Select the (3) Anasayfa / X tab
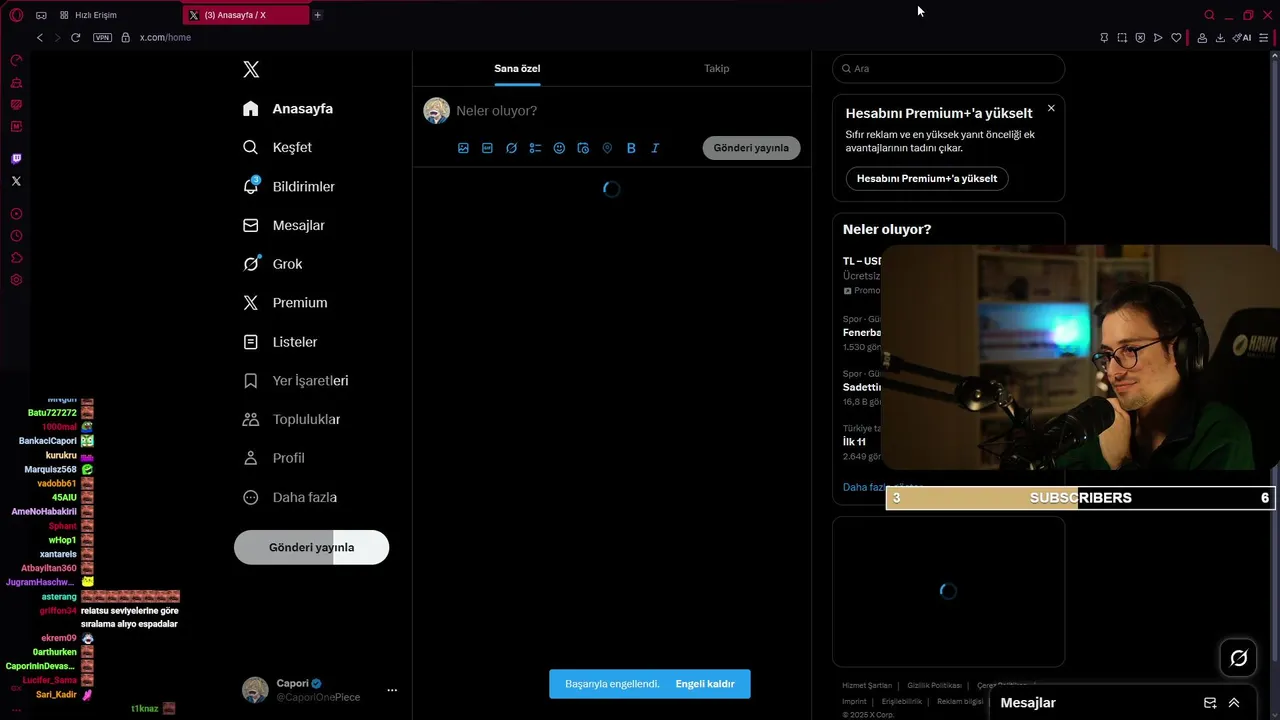Screen dimensions: 1280x720 click(246, 15)
